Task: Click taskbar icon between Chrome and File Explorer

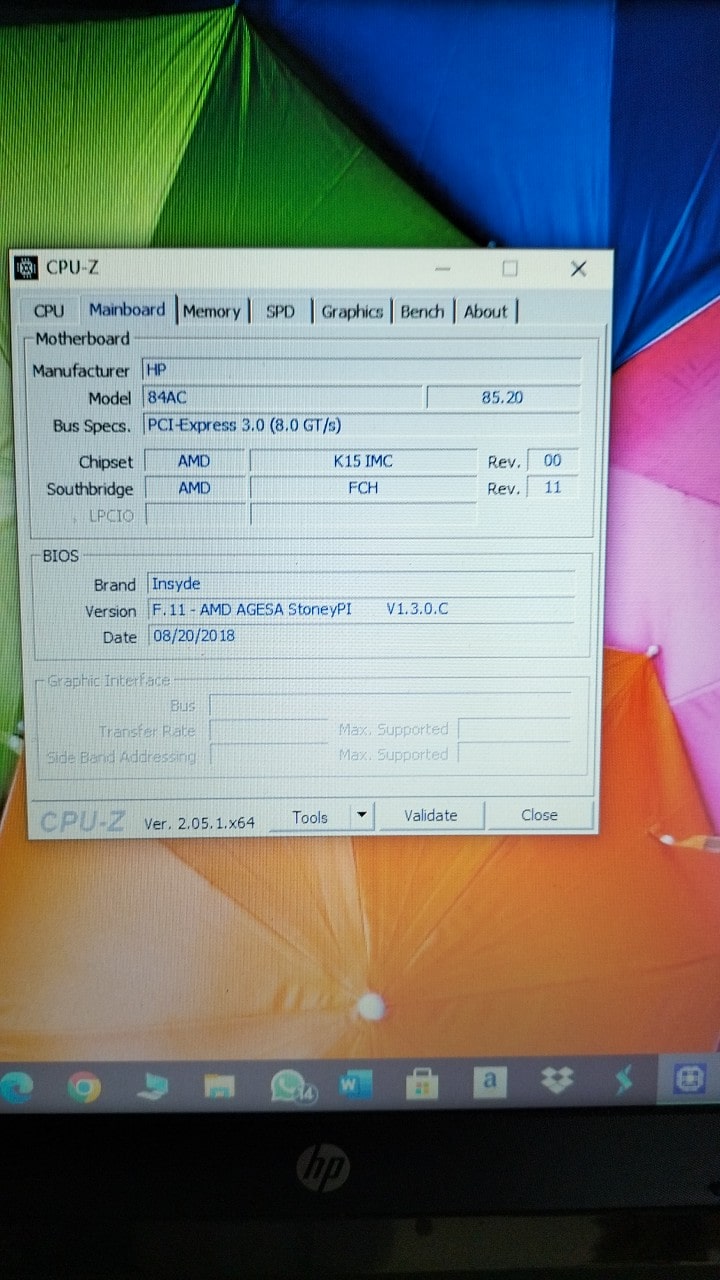Action: pos(152,1087)
